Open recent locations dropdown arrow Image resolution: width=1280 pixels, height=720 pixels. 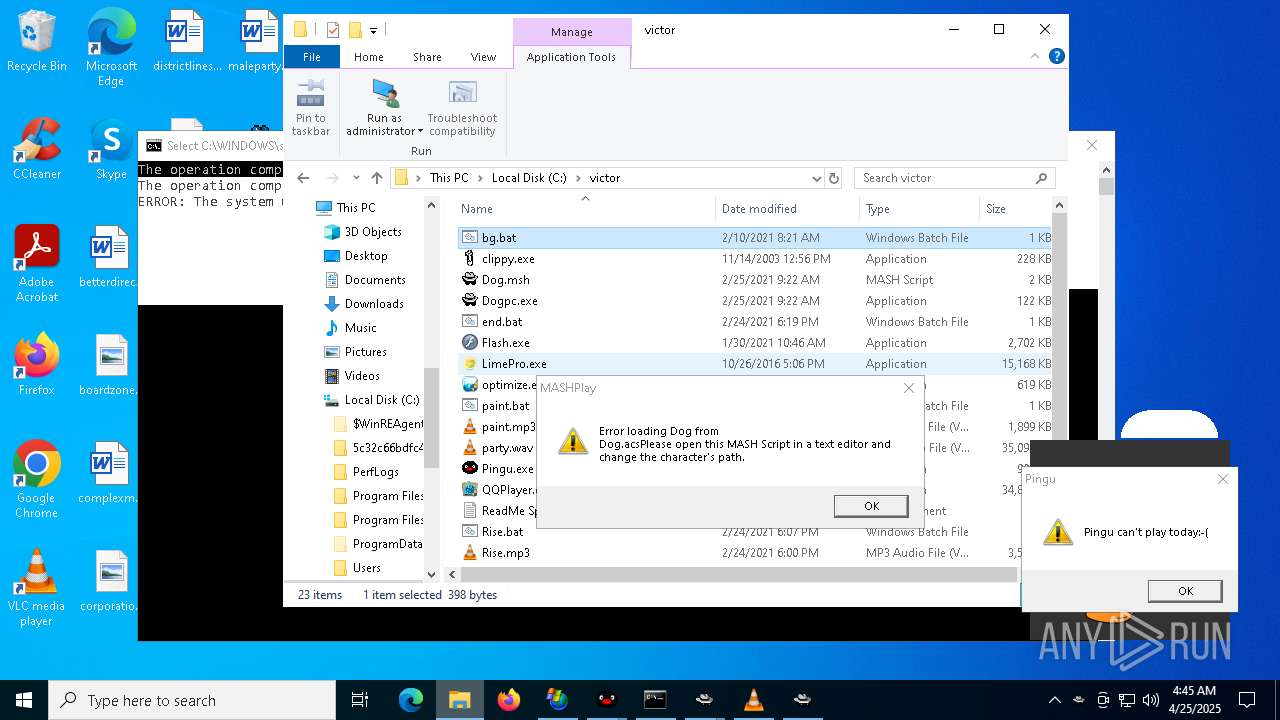[356, 178]
